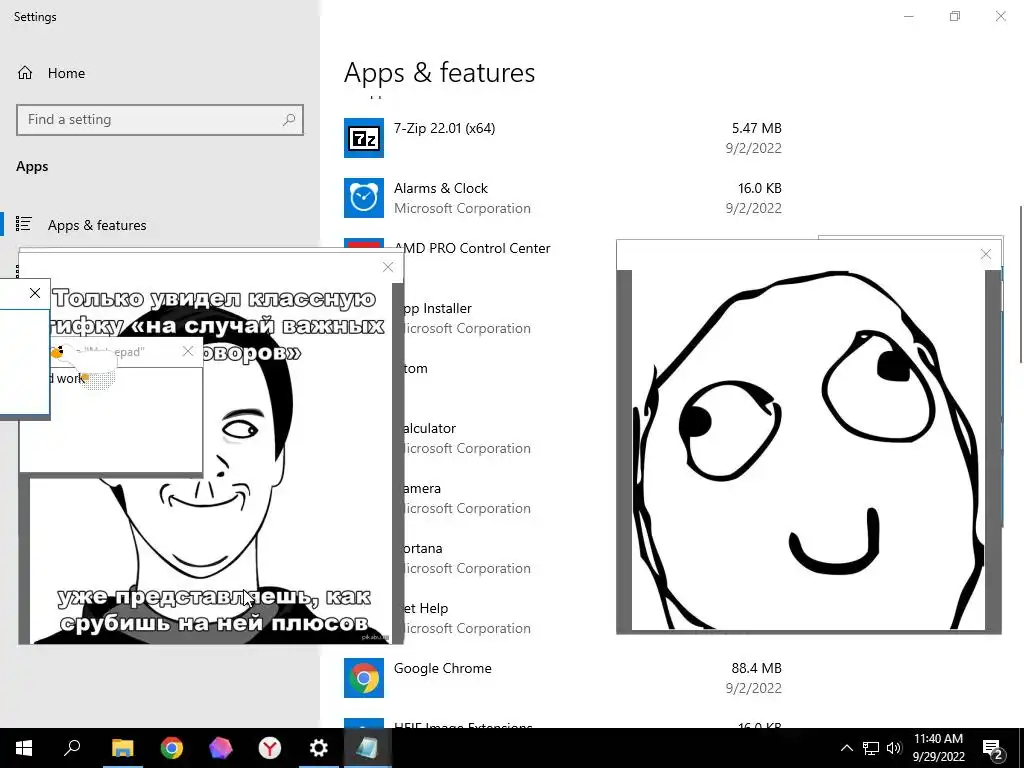Viewport: 1024px width, 768px height.
Task: Open the Action Center notifications icon
Action: (993, 748)
